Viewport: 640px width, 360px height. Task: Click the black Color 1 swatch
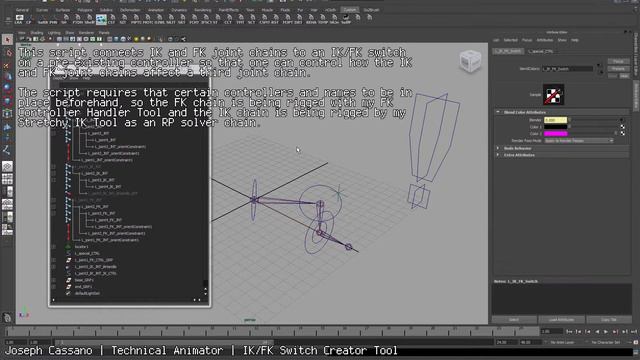555,127
